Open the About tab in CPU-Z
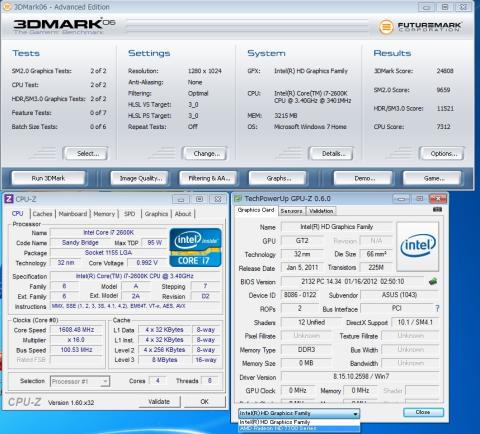Image resolution: width=480 pixels, height=434 pixels. [x=183, y=214]
